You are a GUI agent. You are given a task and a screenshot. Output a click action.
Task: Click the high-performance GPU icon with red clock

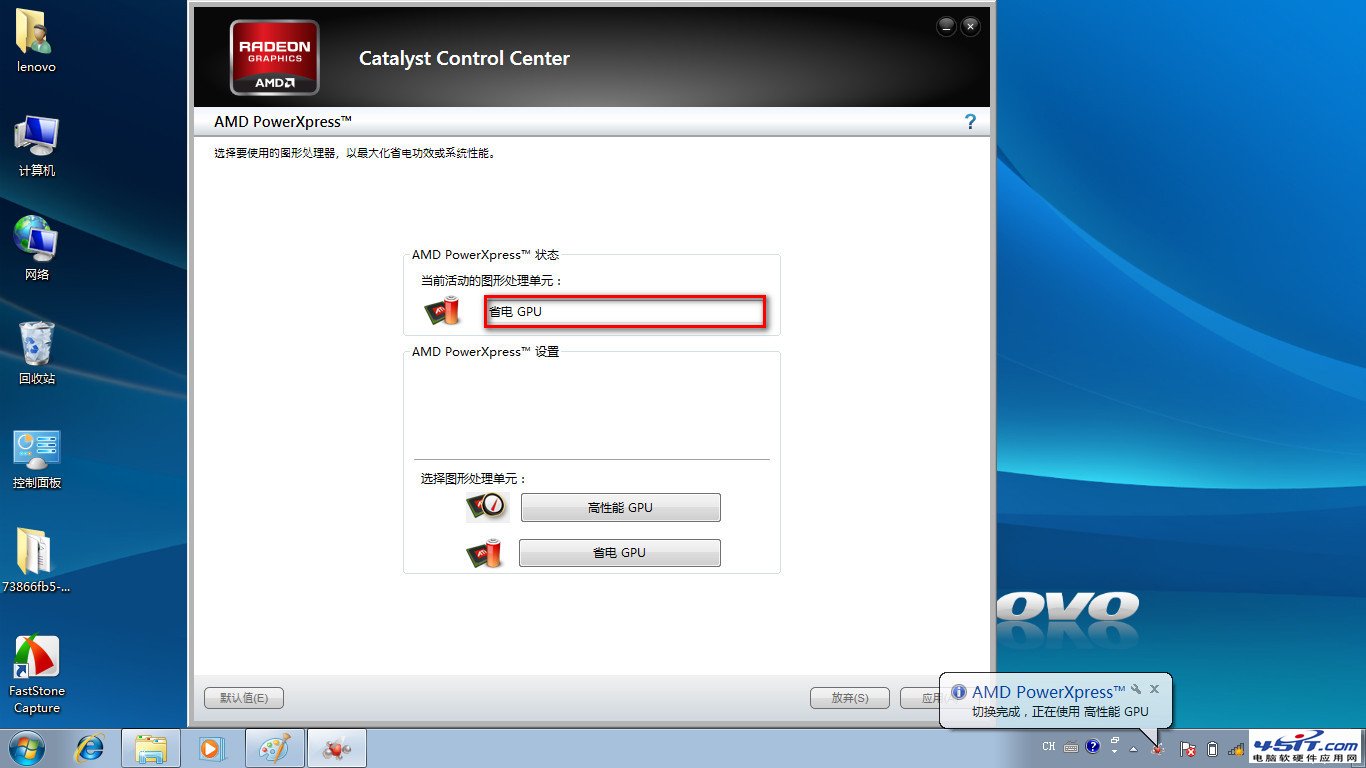tap(487, 507)
